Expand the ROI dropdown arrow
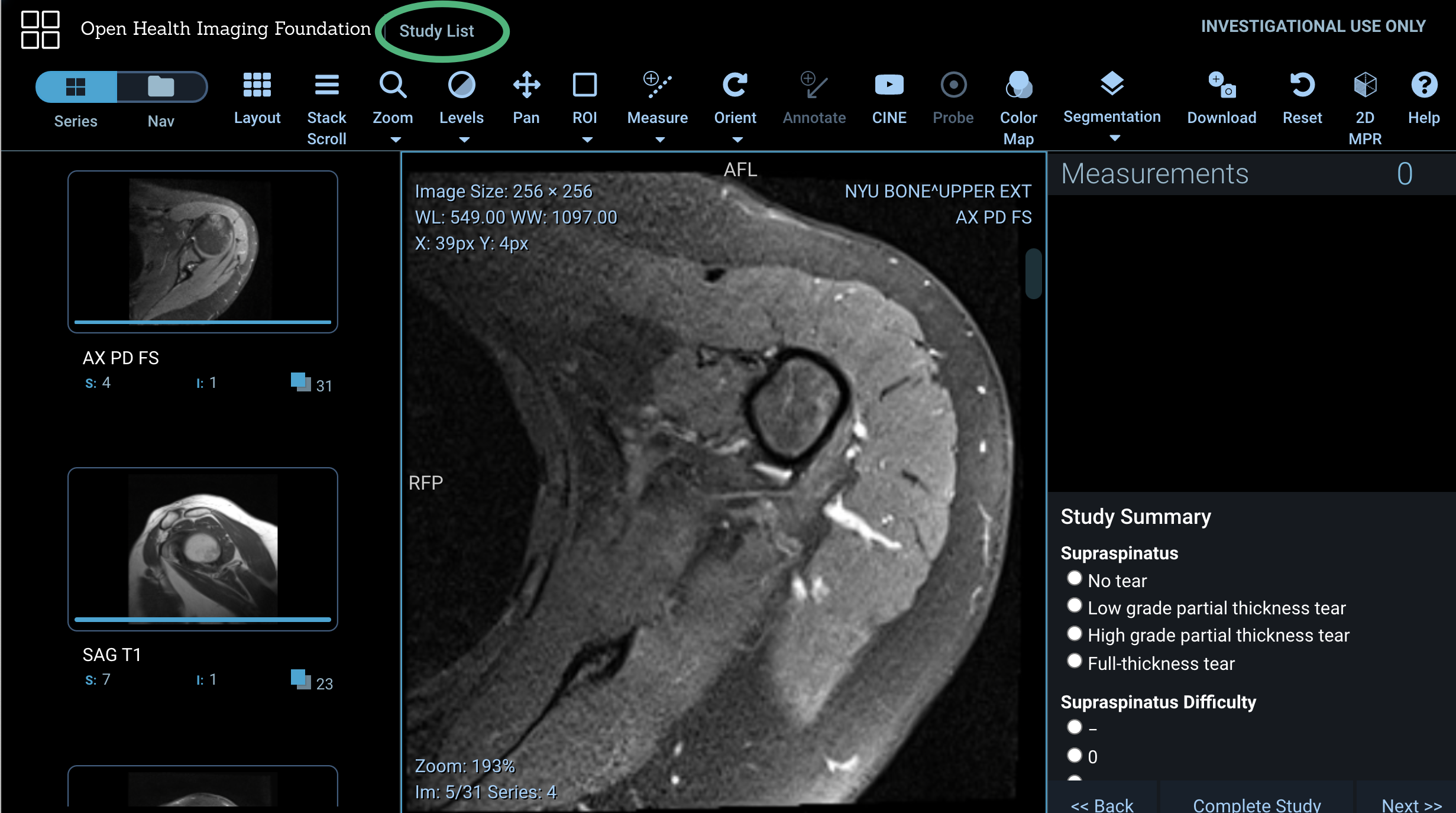 click(x=587, y=140)
